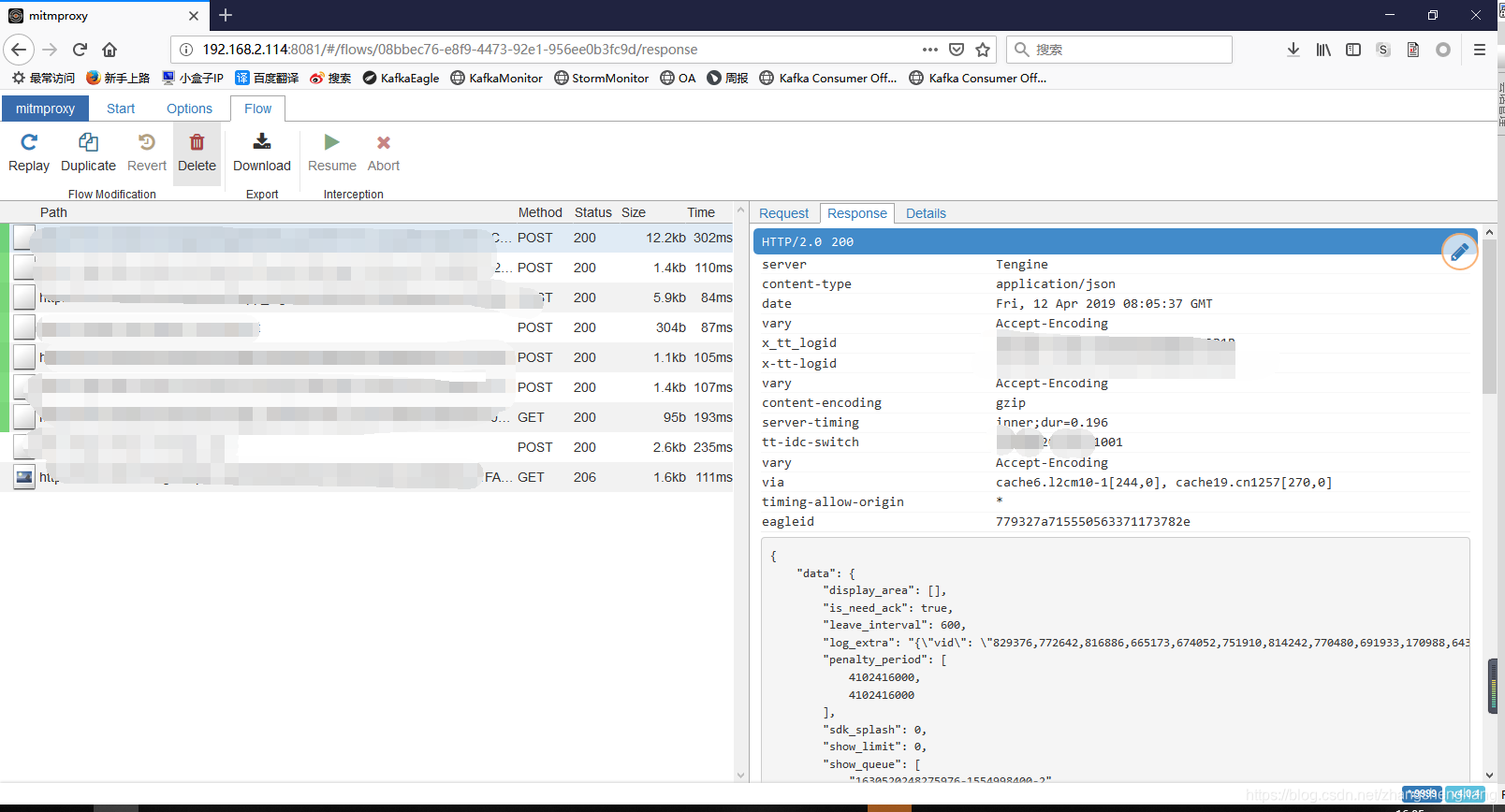The height and width of the screenshot is (812, 1505).
Task: Sort flows by Size column
Action: [634, 212]
